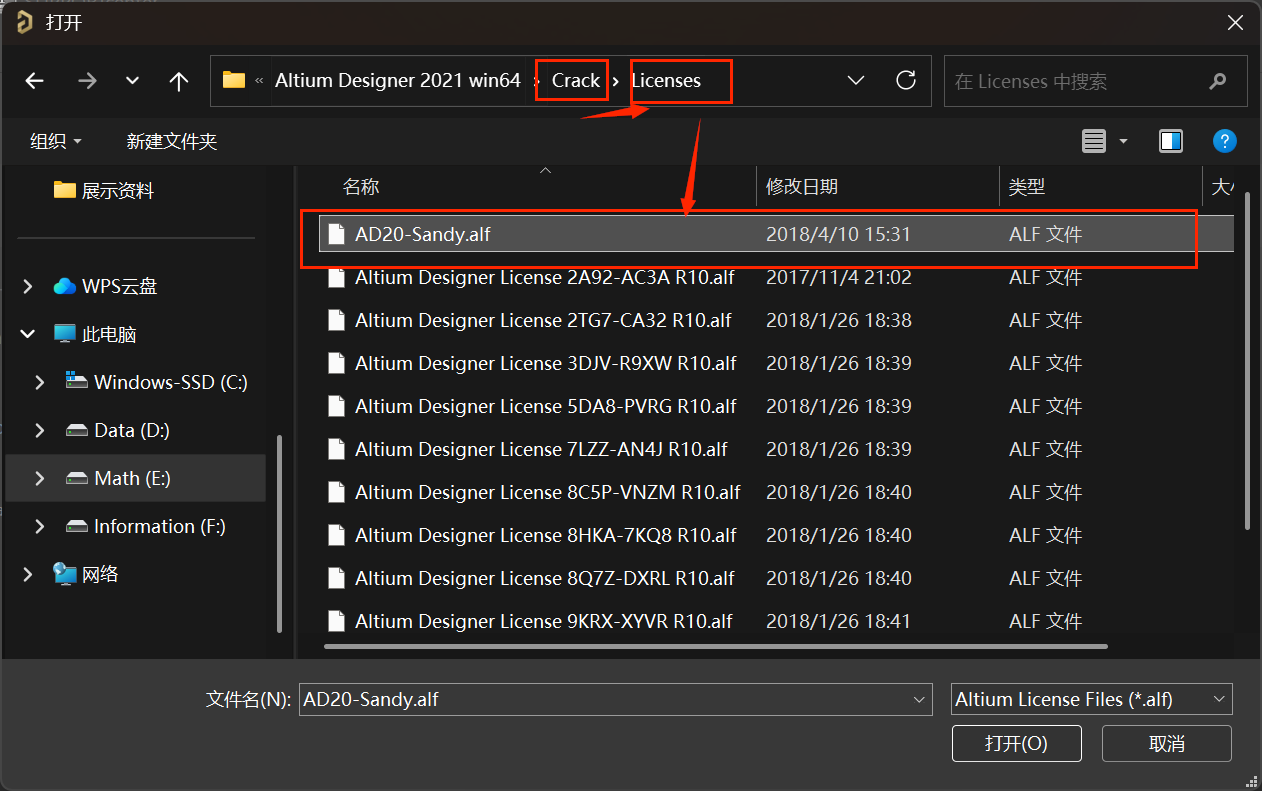Viewport: 1262px width, 791px height.
Task: Open the 组织 menu
Action: (56, 141)
